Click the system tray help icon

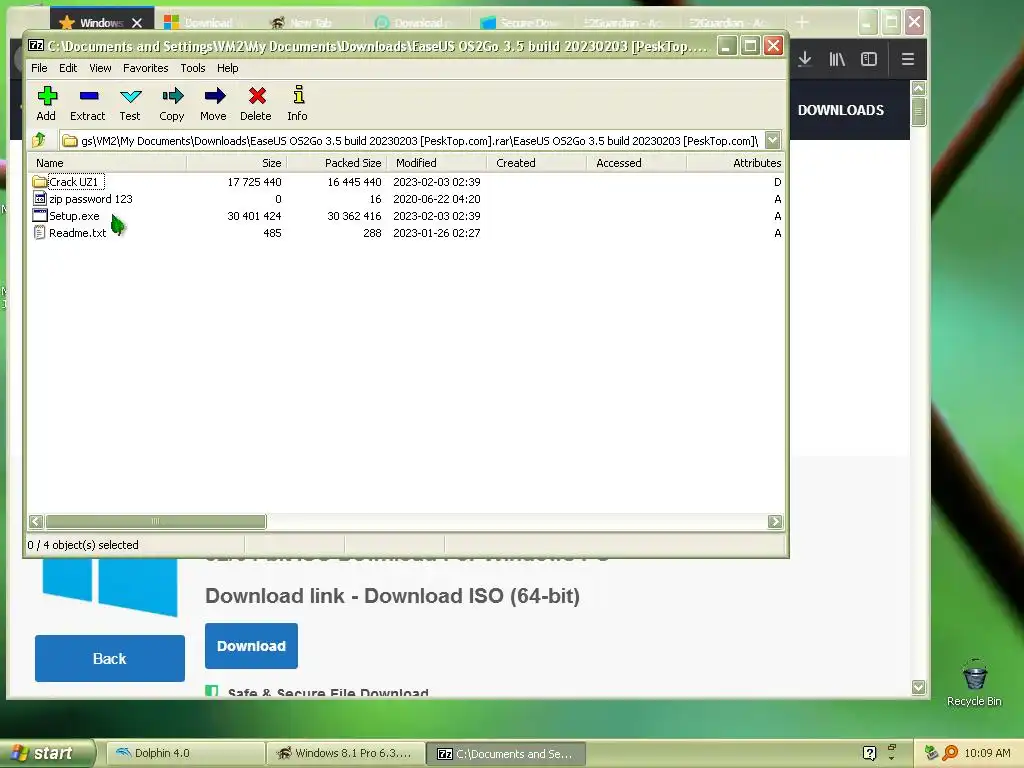[869, 753]
